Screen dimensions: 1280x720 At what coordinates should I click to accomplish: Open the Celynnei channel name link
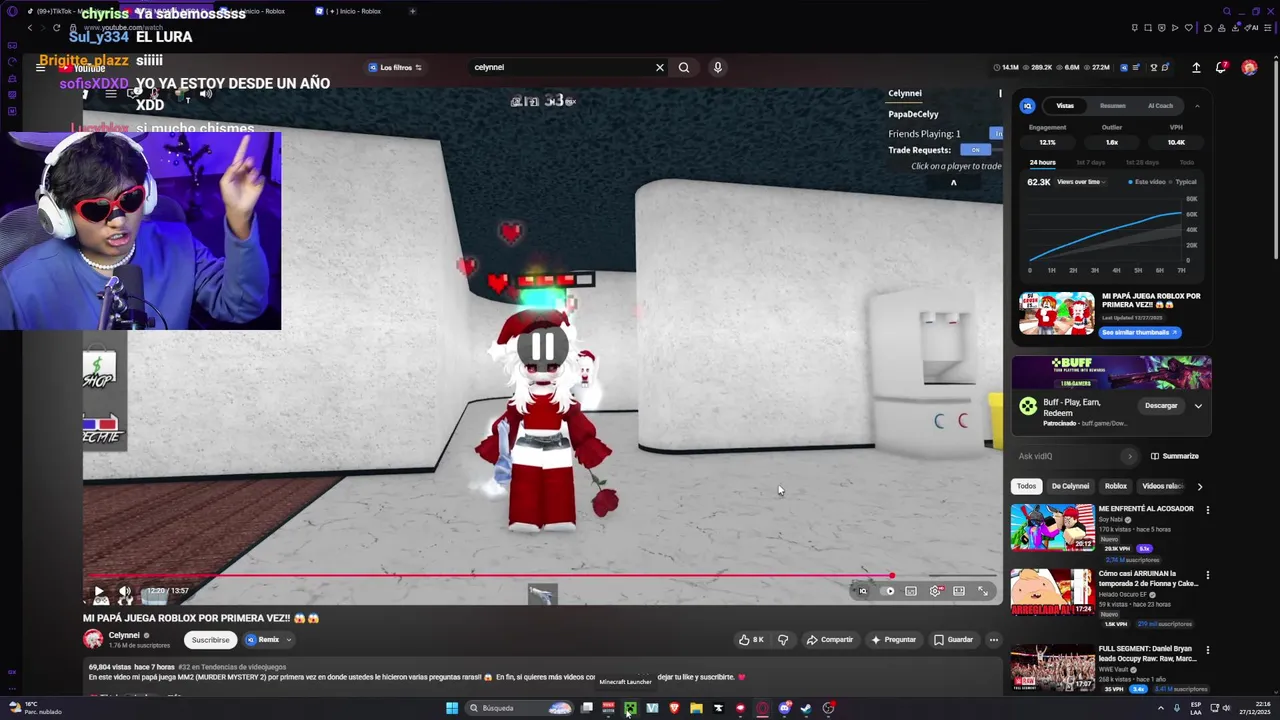124,635
